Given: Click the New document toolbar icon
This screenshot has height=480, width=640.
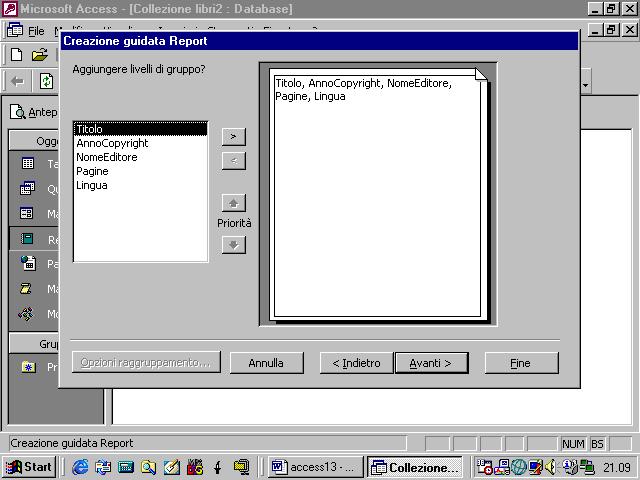Looking at the screenshot, I should [x=17, y=55].
